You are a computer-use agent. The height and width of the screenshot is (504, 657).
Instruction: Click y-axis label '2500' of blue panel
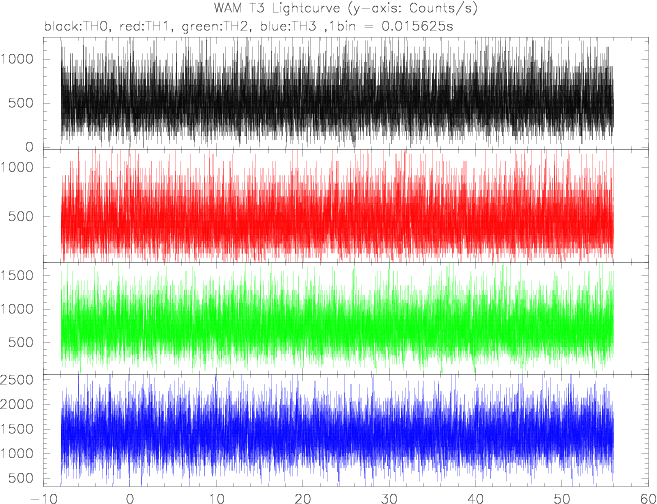tap(17, 380)
